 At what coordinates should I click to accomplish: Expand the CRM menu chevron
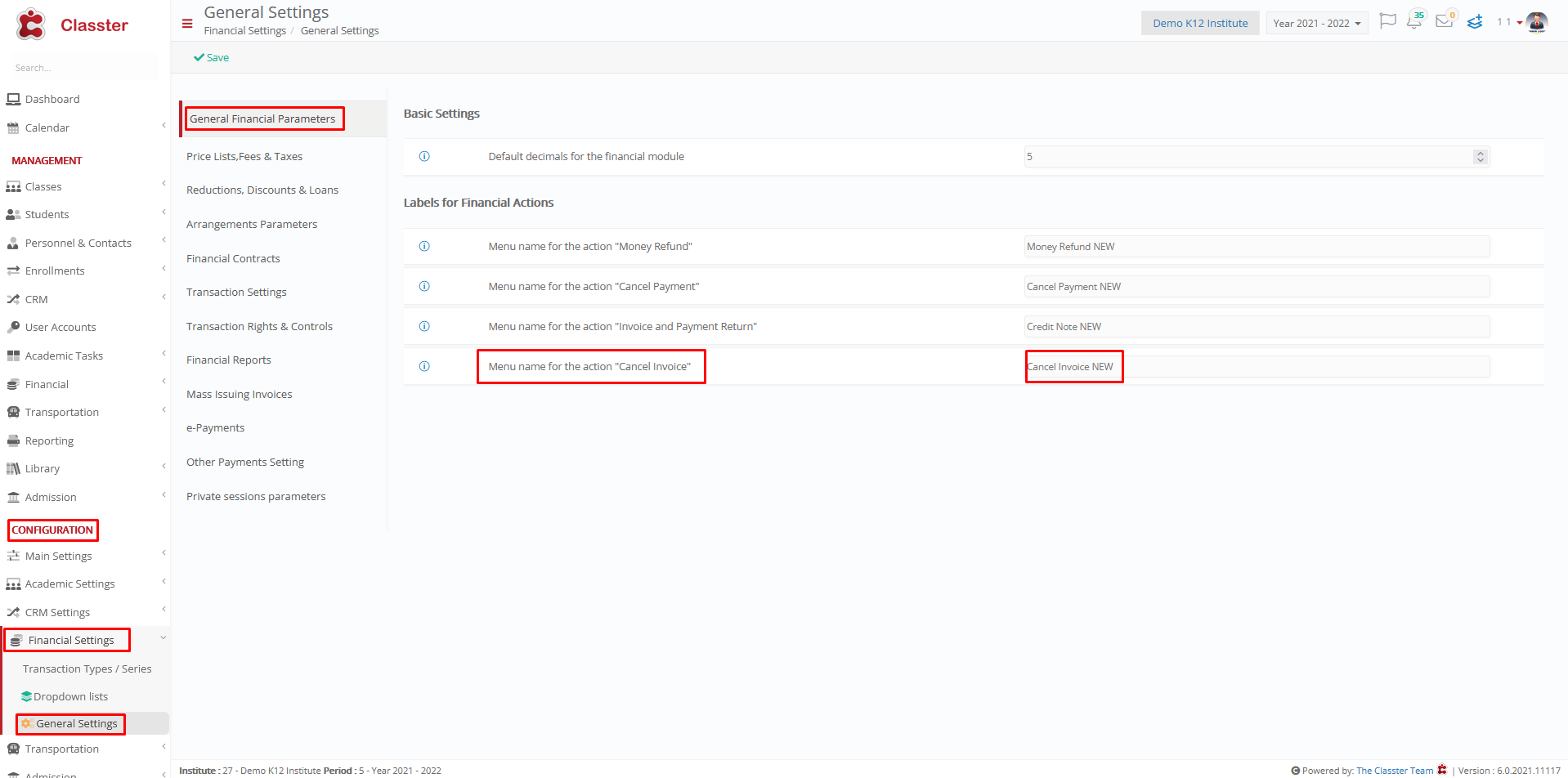click(x=164, y=297)
